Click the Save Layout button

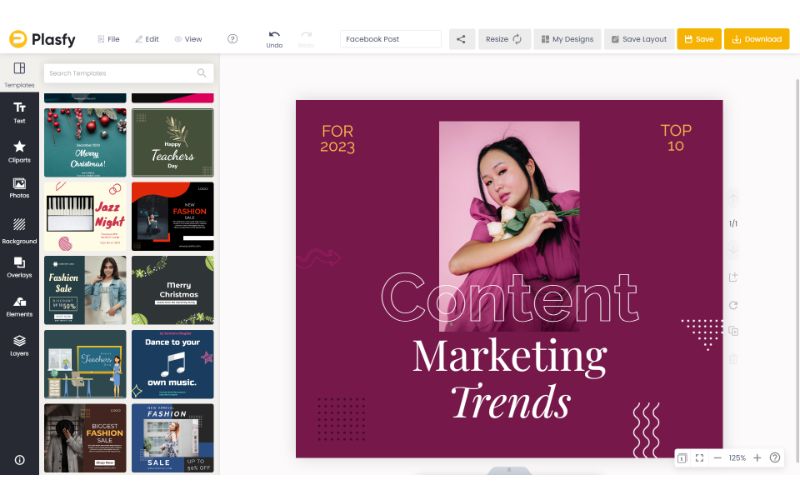tap(639, 39)
